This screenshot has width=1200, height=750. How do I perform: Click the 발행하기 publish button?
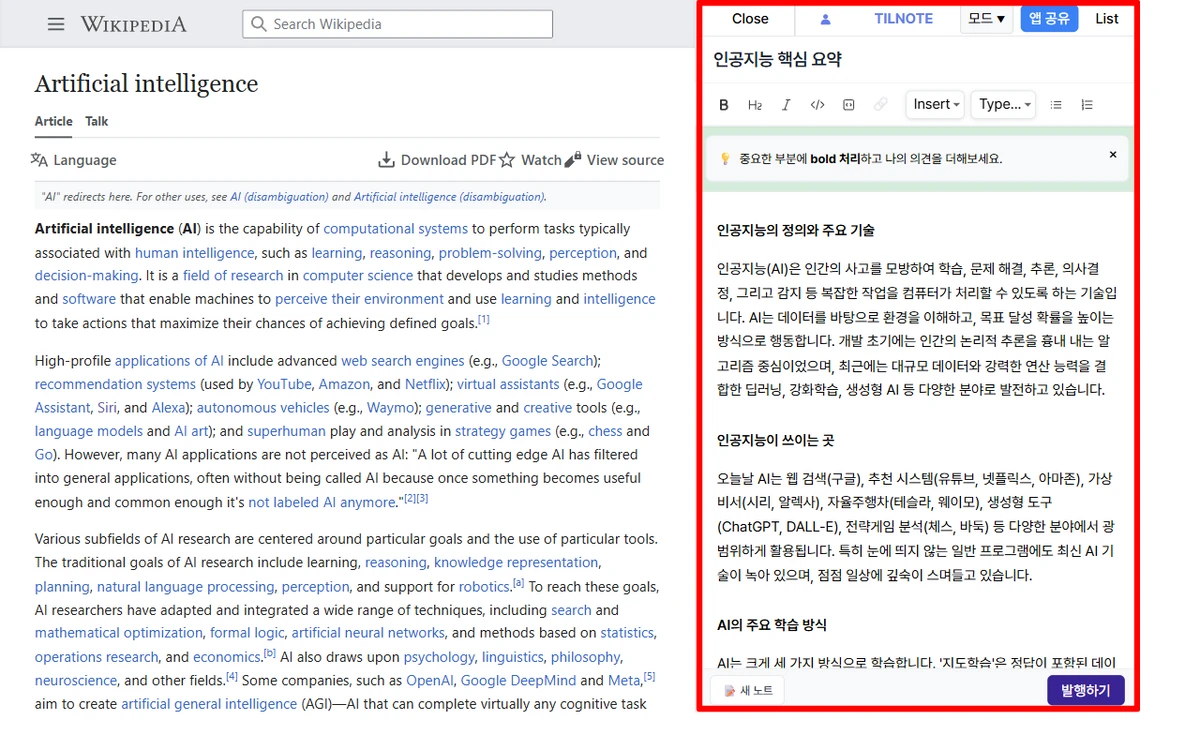[x=1086, y=691]
